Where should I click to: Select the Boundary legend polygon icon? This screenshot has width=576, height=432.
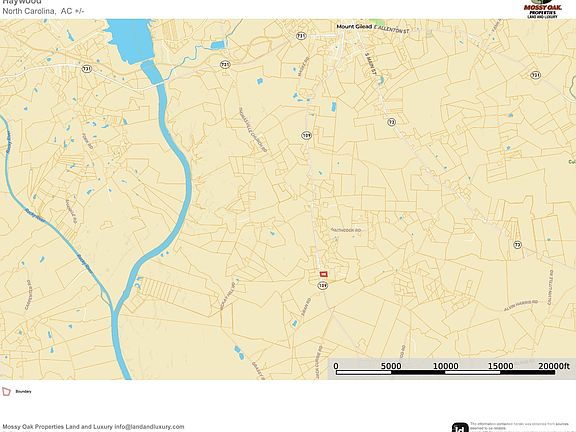pyautogui.click(x=6, y=392)
